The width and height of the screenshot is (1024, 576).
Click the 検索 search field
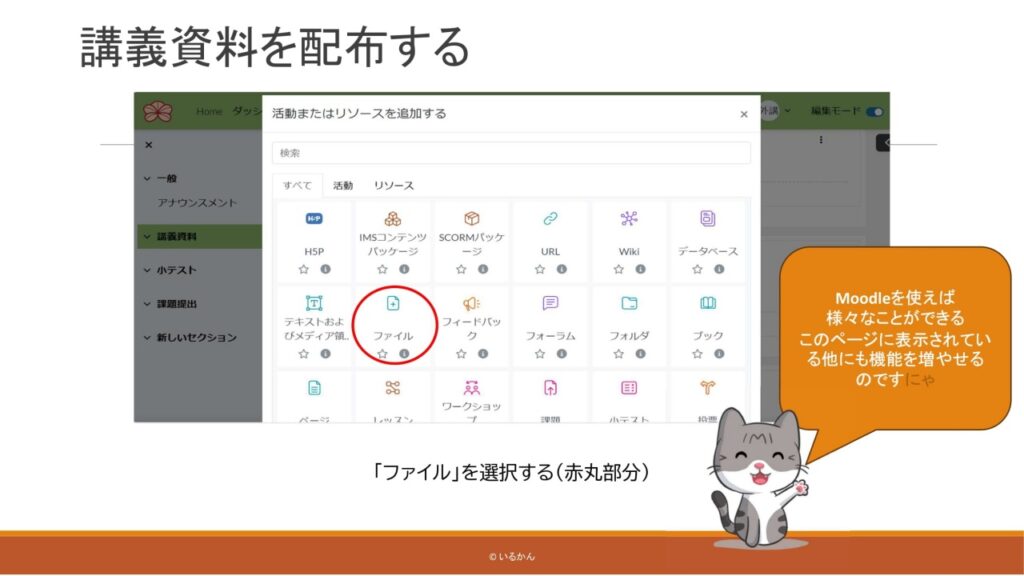[510, 153]
